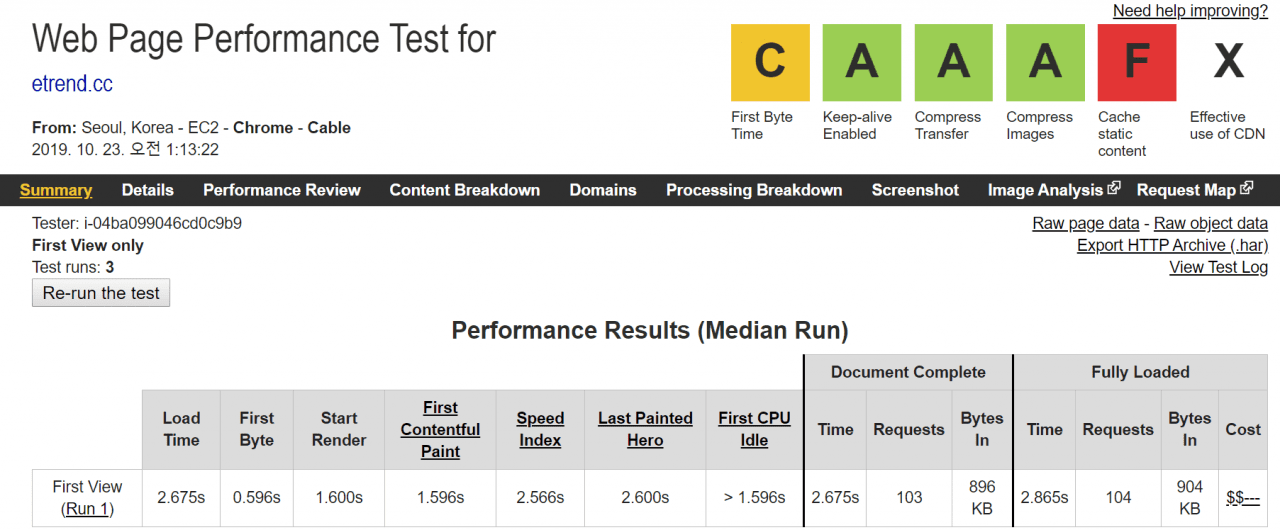Viewport: 1280px width, 530px height.
Task: Open the Details tab
Action: pos(147,190)
